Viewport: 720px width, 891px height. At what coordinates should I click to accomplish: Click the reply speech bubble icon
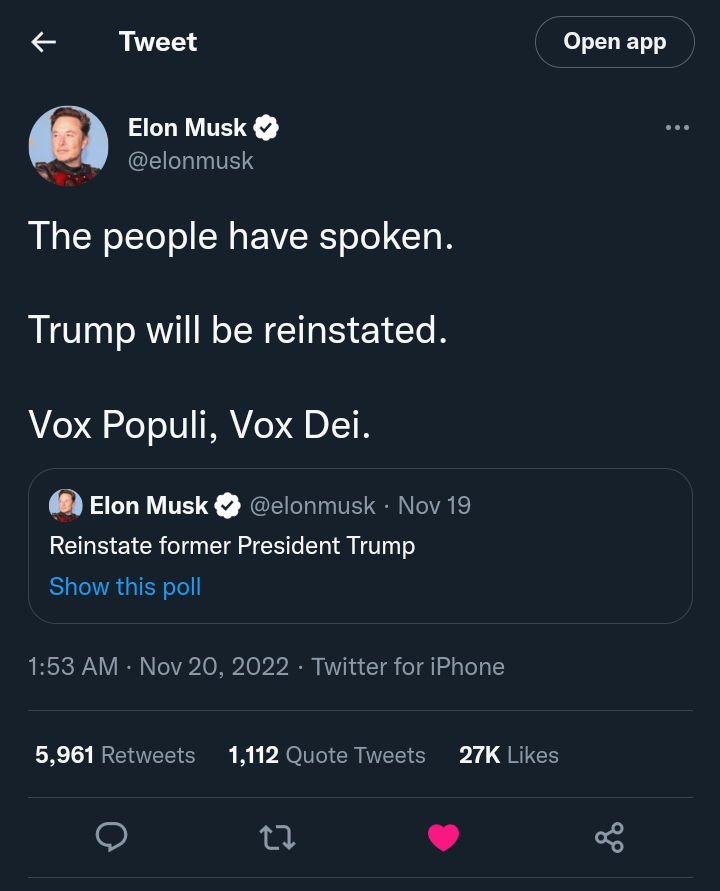(111, 836)
